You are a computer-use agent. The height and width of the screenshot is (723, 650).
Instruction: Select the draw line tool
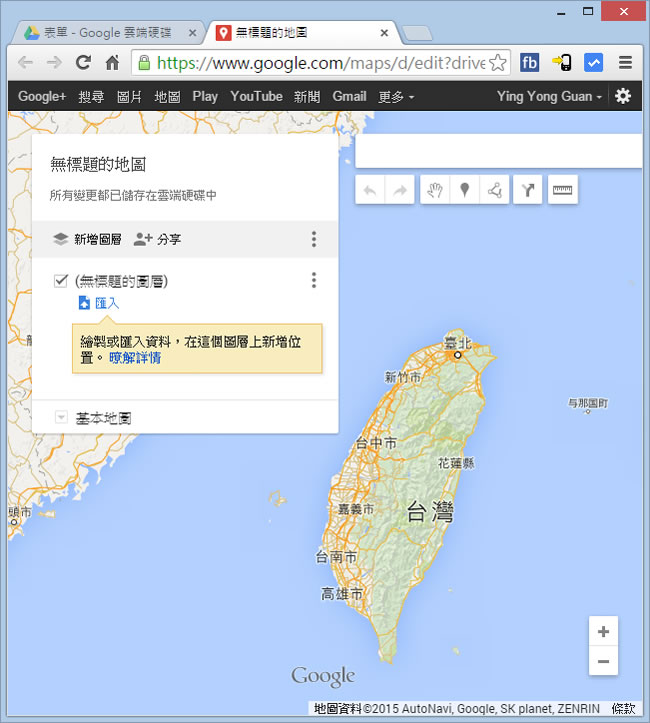495,190
